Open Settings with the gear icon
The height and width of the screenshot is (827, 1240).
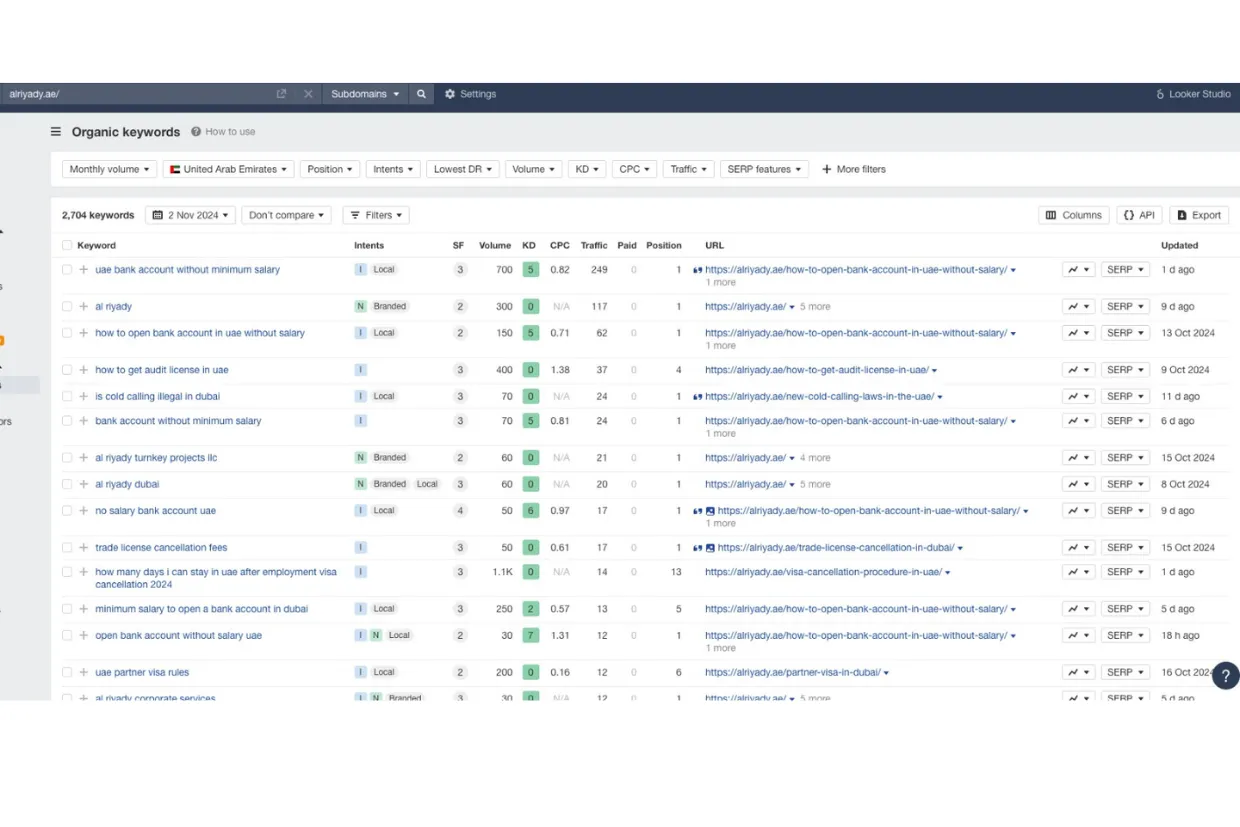click(470, 94)
